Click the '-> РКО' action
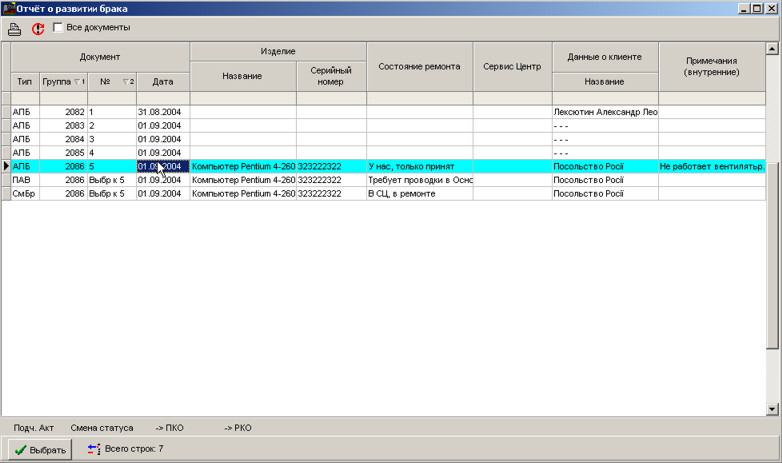The width and height of the screenshot is (782, 463). coord(237,428)
